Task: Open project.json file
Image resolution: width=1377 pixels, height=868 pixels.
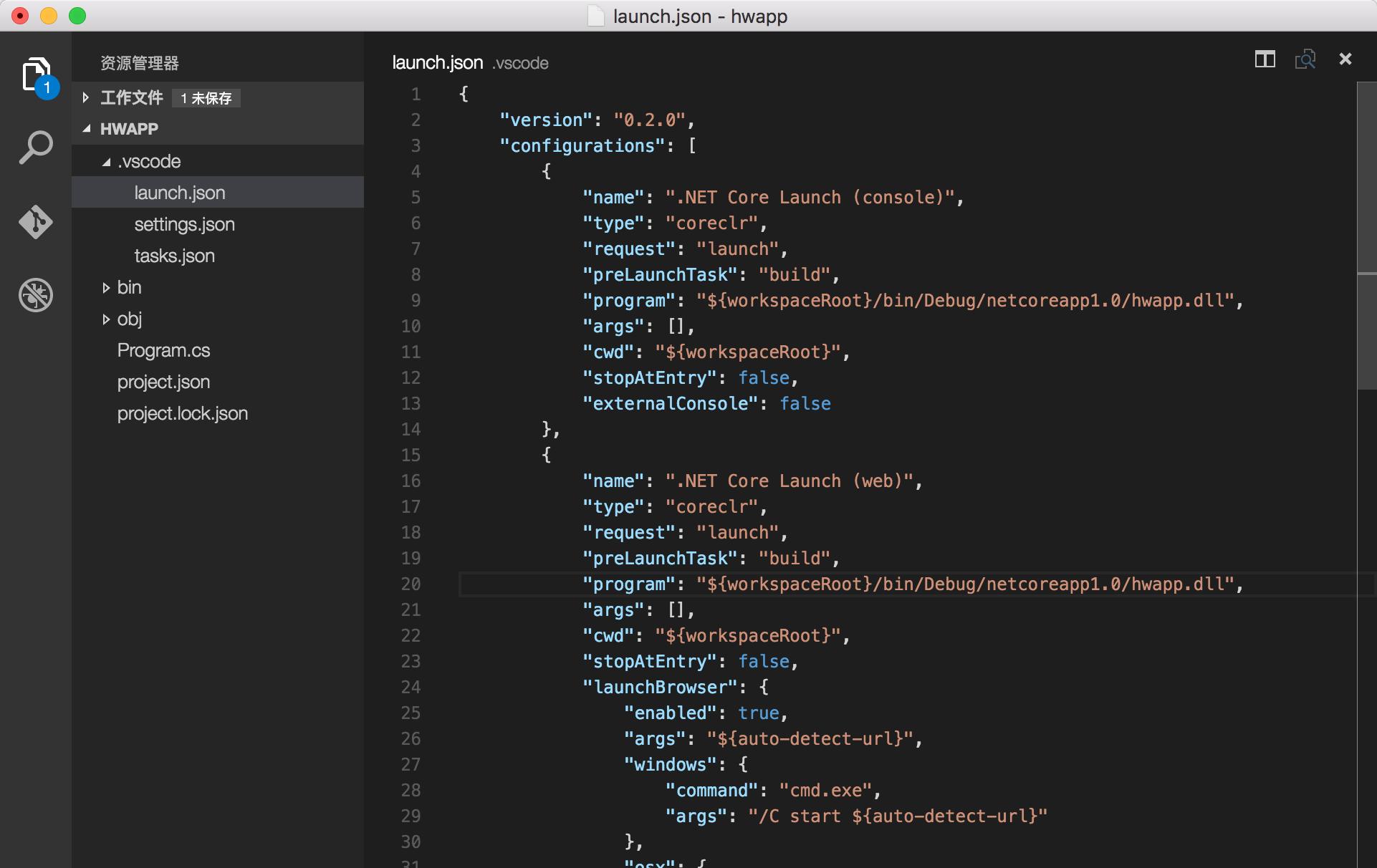Action: [x=218, y=382]
